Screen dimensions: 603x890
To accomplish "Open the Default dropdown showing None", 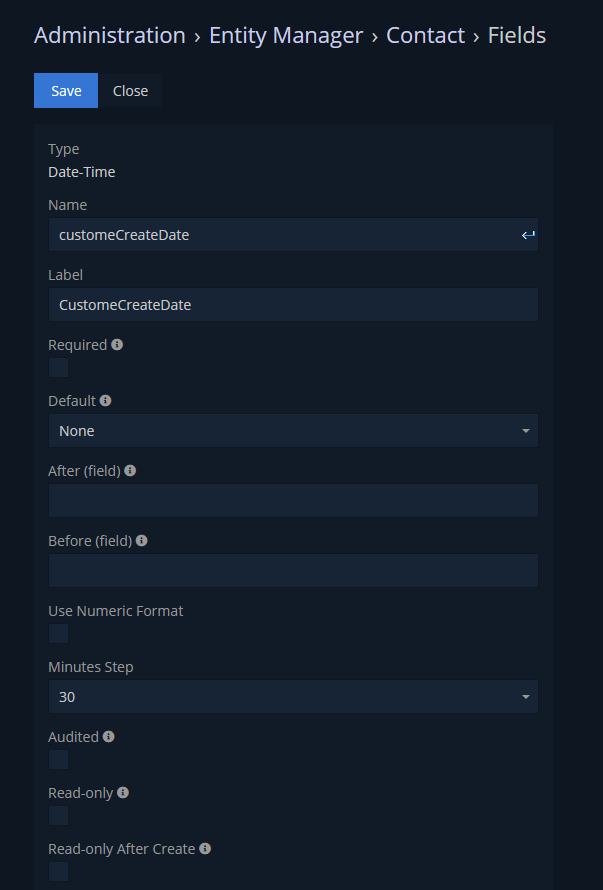I will point(294,431).
